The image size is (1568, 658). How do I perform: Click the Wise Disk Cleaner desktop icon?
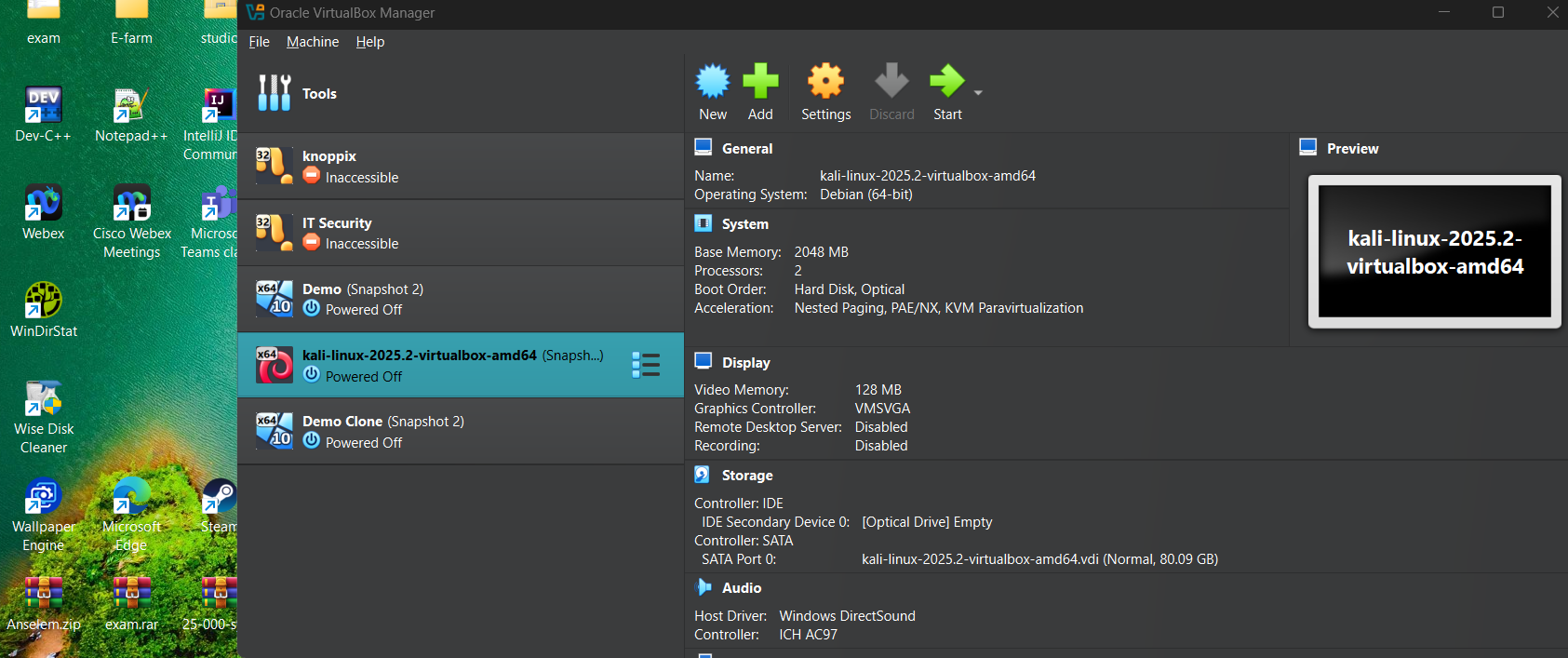(43, 417)
